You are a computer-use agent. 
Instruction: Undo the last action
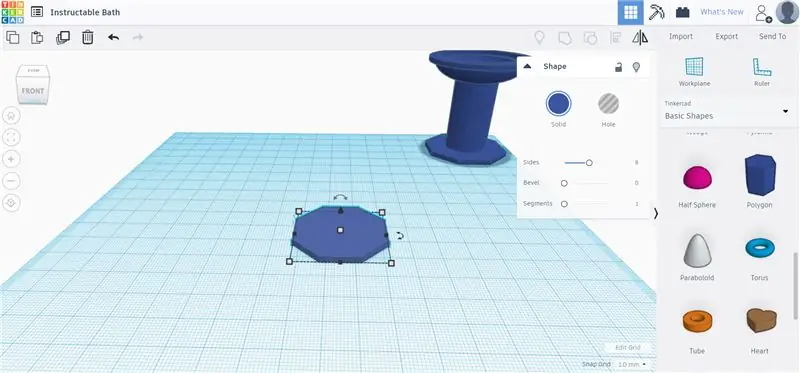113,37
